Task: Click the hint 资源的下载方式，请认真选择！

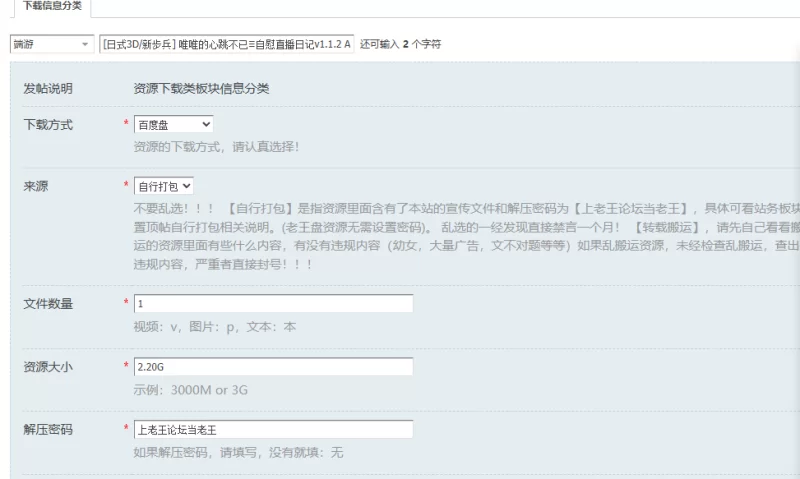Action: click(216, 147)
